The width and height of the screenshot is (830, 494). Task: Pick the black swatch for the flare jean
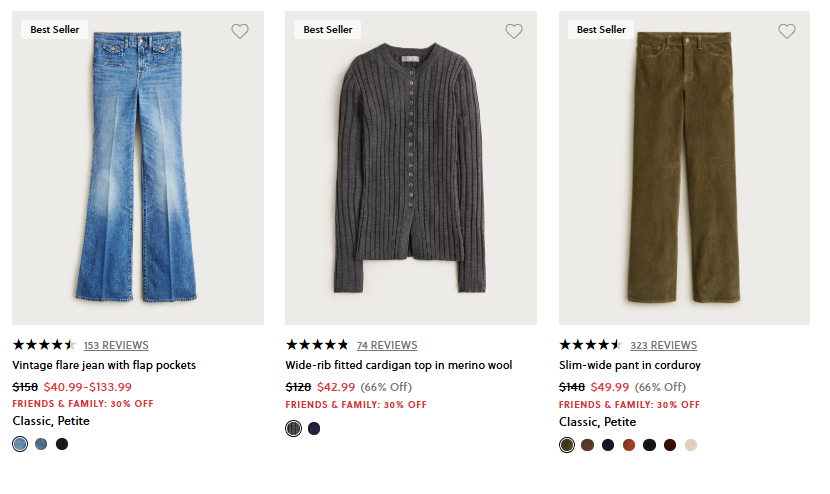[62, 444]
